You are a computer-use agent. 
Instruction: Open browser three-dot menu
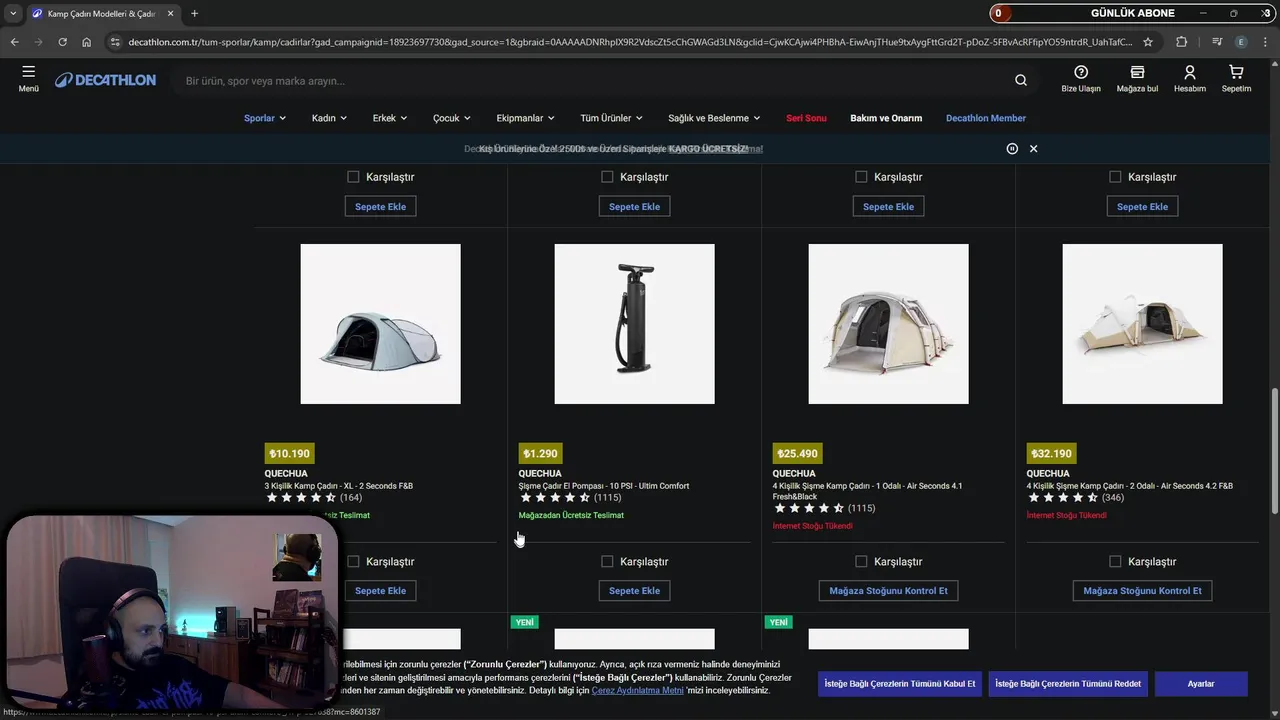click(1265, 42)
